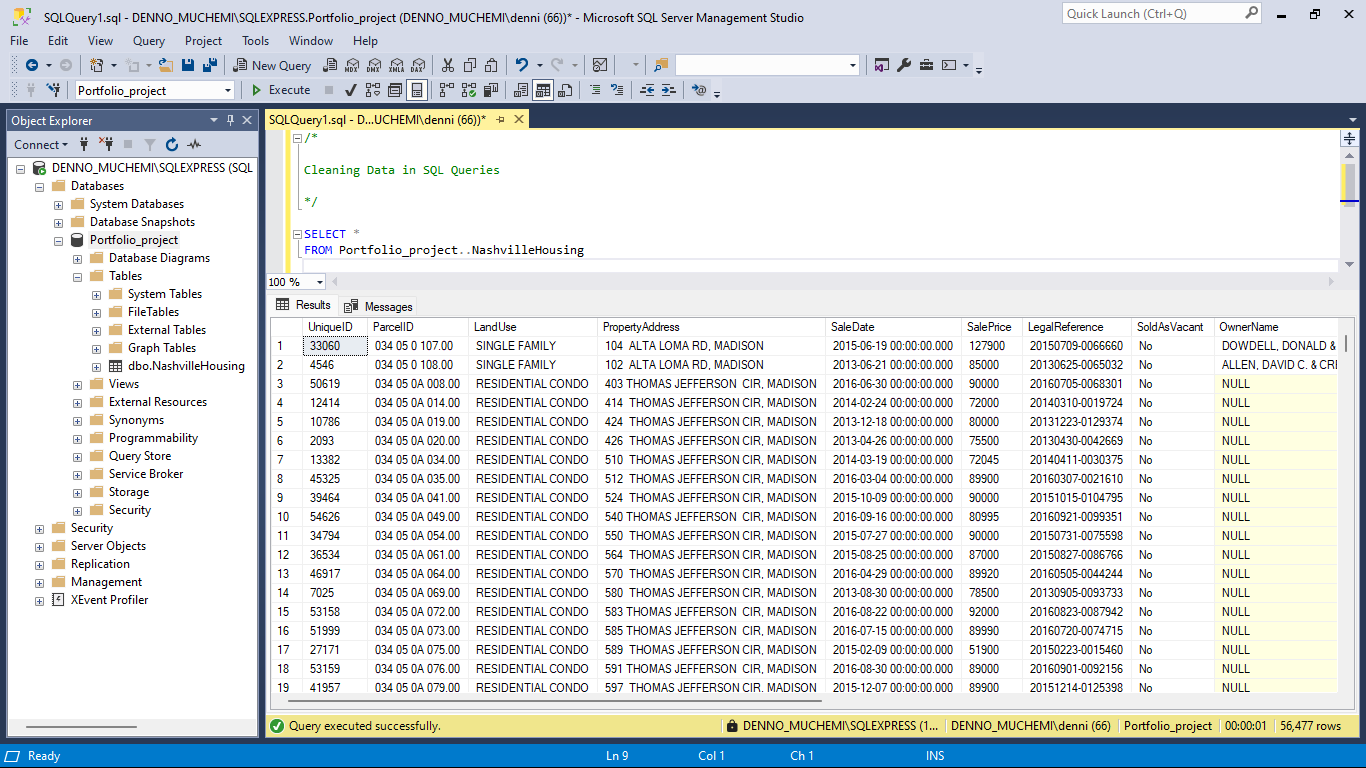Viewport: 1366px width, 768px height.
Task: Click the Database Engine Query icon
Action: point(329,65)
